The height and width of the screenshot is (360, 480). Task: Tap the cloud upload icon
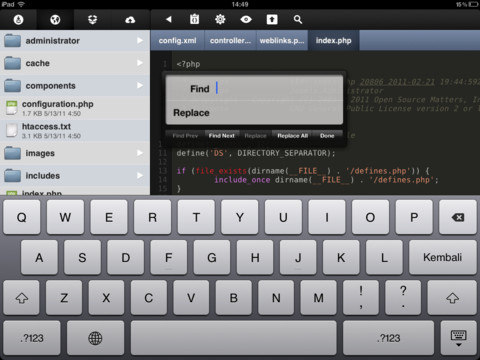point(130,20)
